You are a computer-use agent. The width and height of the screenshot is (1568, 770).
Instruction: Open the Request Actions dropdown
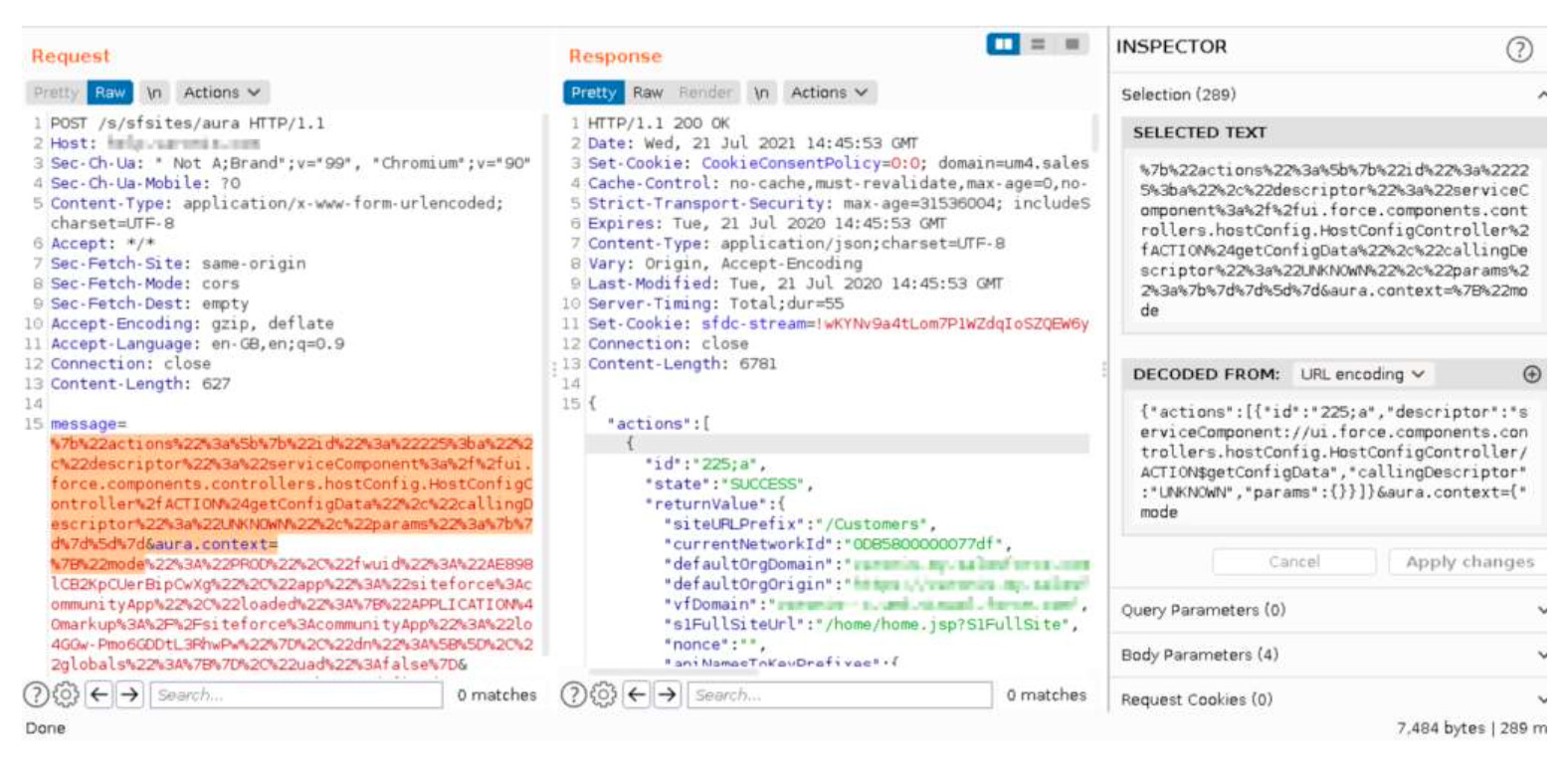[221, 93]
